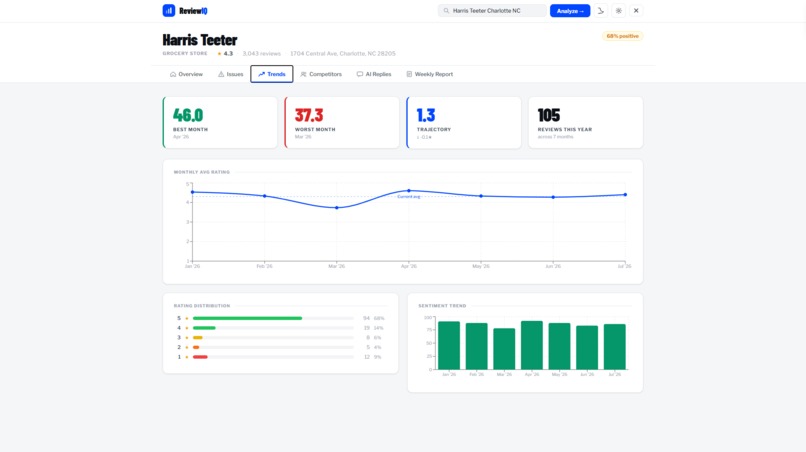This screenshot has width=806, height=452.
Task: Run the Analyze button
Action: pos(570,11)
